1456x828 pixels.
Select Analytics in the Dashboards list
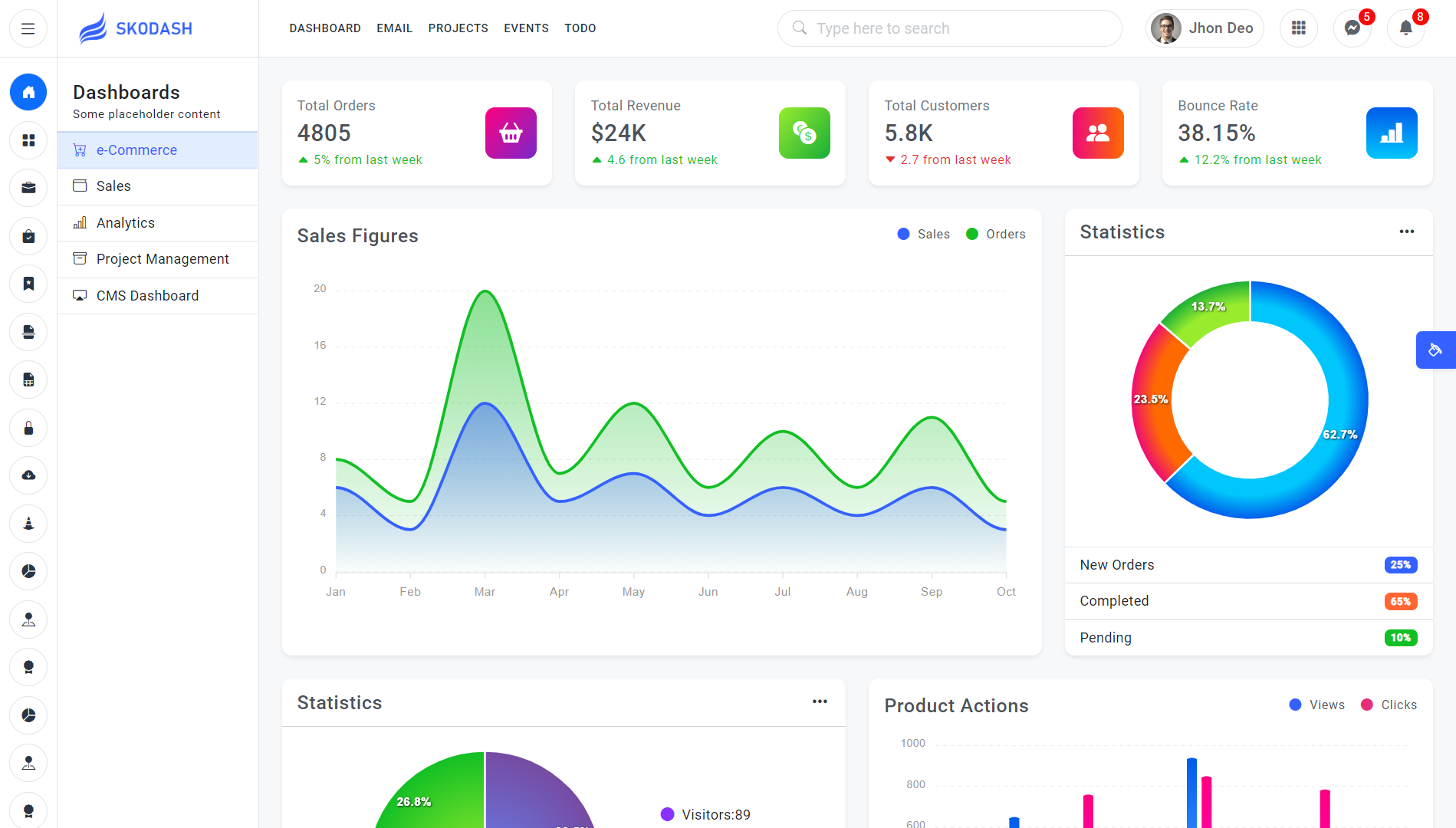click(x=125, y=222)
